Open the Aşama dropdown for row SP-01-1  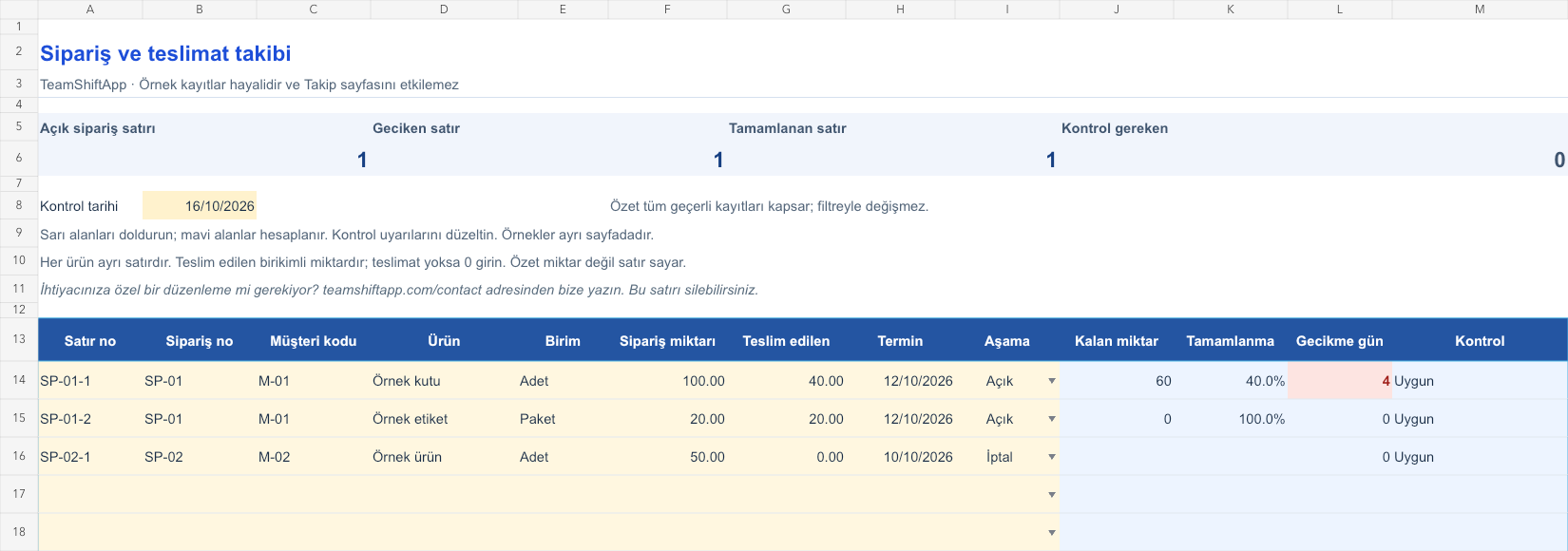(1052, 381)
